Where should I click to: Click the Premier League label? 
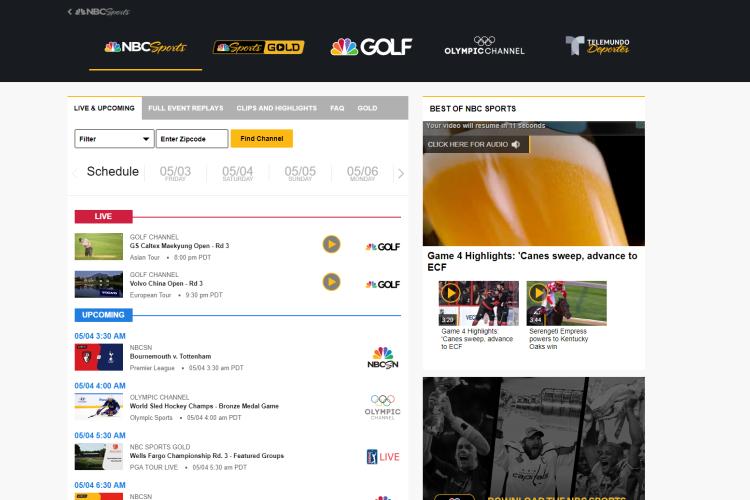152,368
